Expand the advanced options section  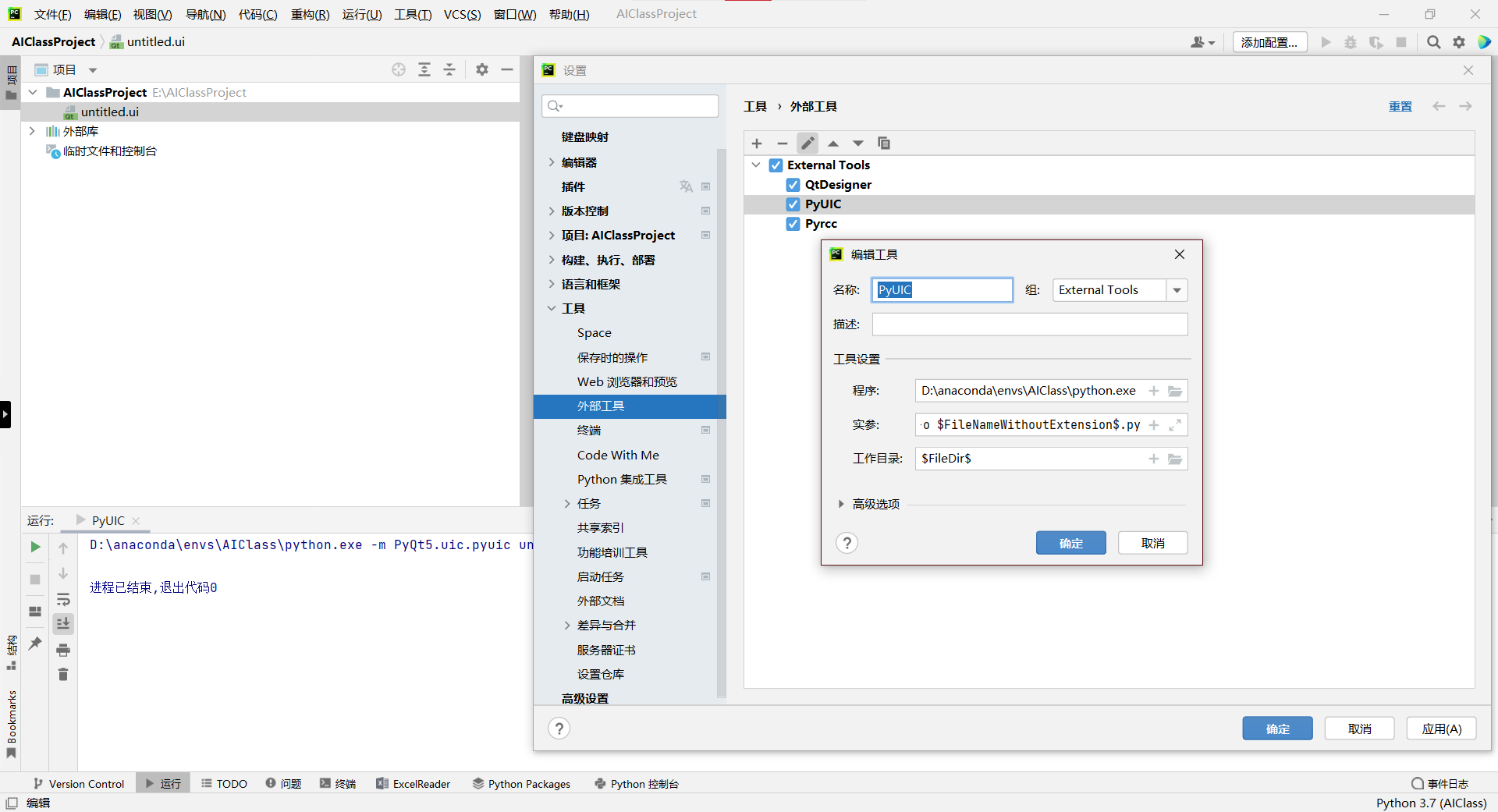841,504
